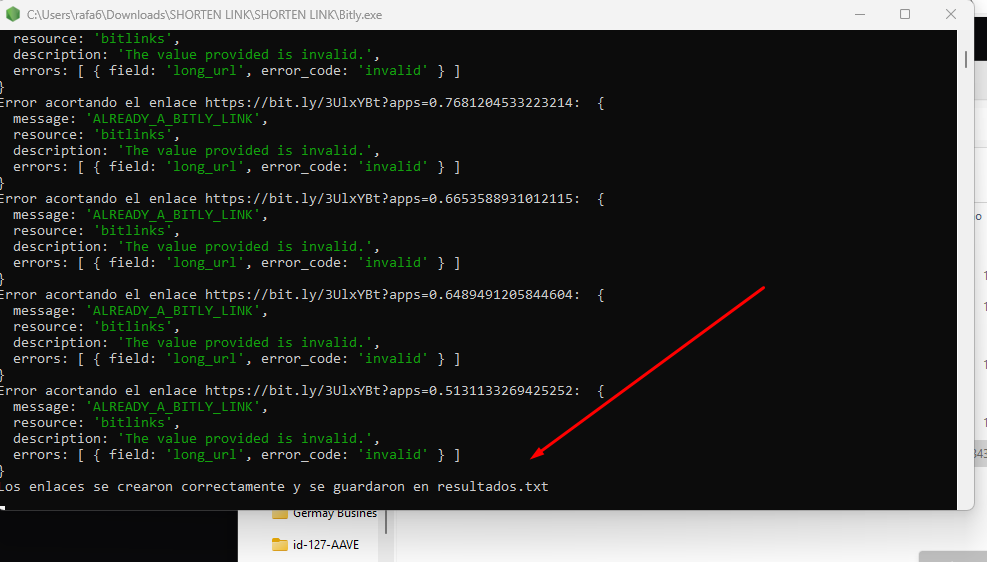The width and height of the screenshot is (987, 562).
Task: Maximize the Bitly.exe console window
Action: 905,14
